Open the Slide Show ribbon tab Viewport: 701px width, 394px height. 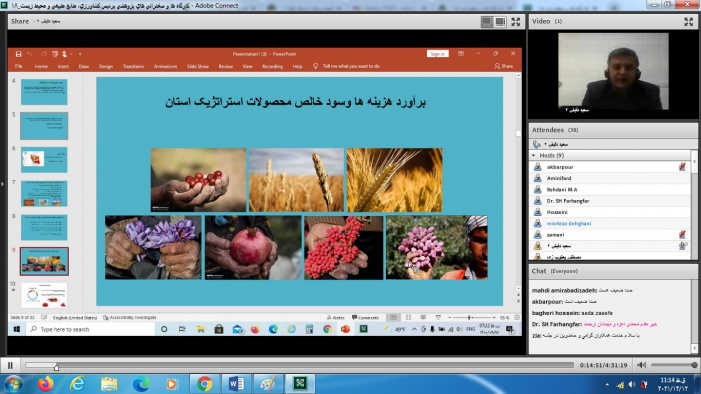(x=198, y=66)
